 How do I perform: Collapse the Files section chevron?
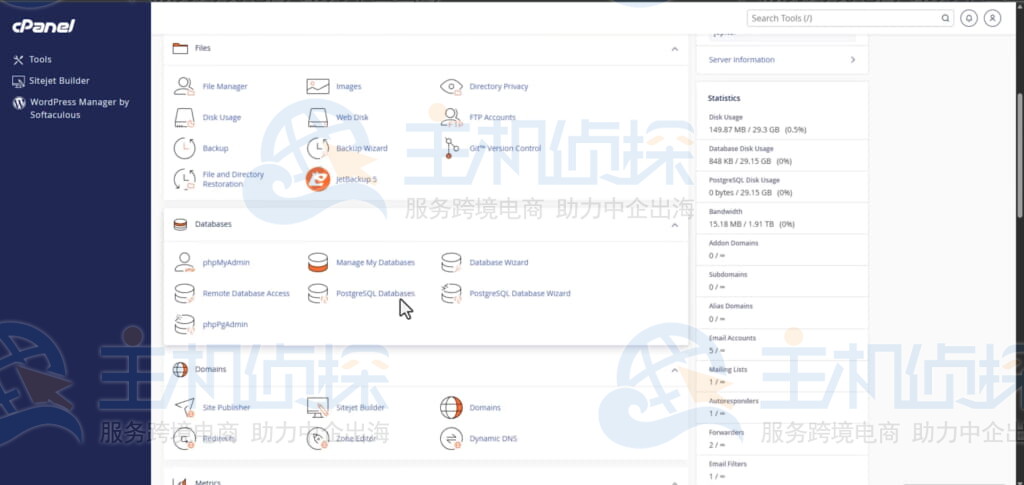(x=675, y=49)
